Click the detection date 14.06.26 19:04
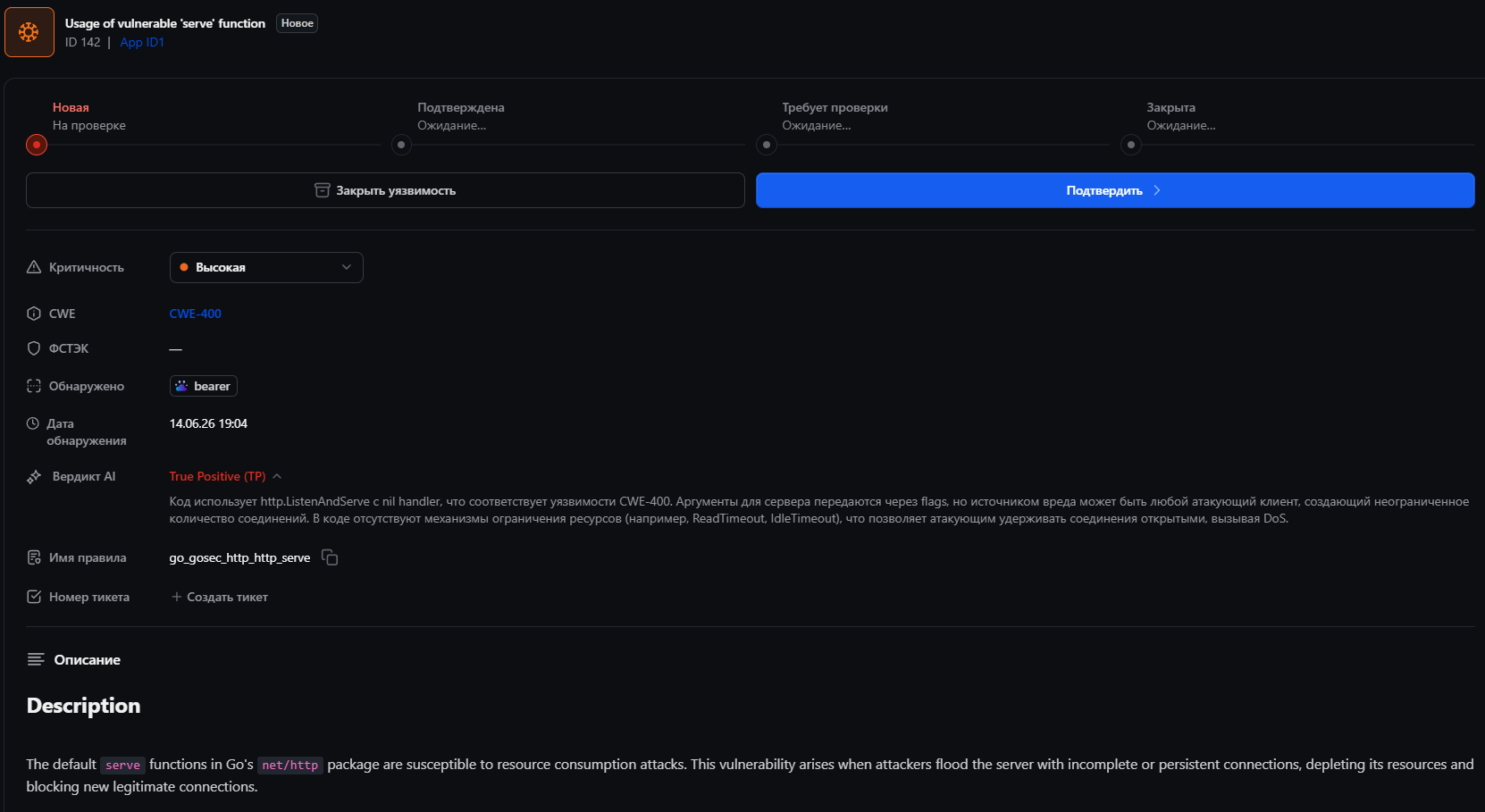The height and width of the screenshot is (812, 1485). 208,423
